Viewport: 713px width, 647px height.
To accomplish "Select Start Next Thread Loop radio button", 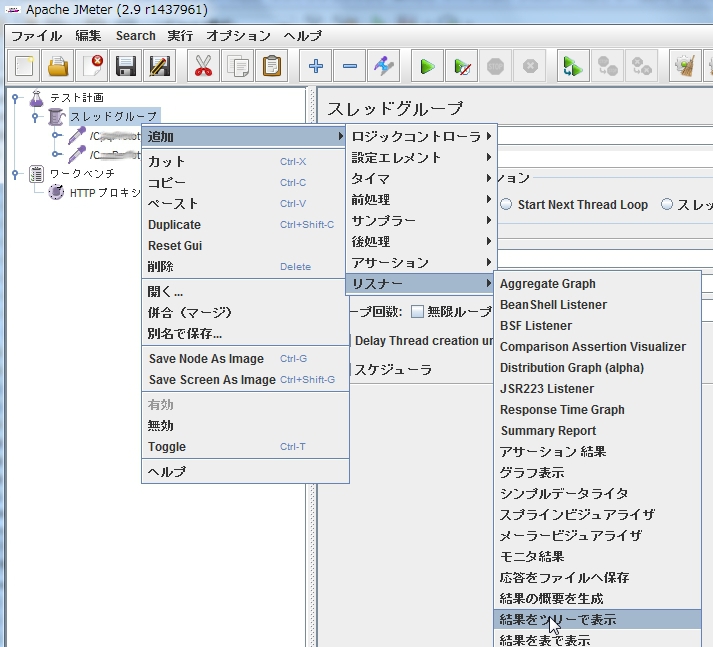I will point(506,204).
